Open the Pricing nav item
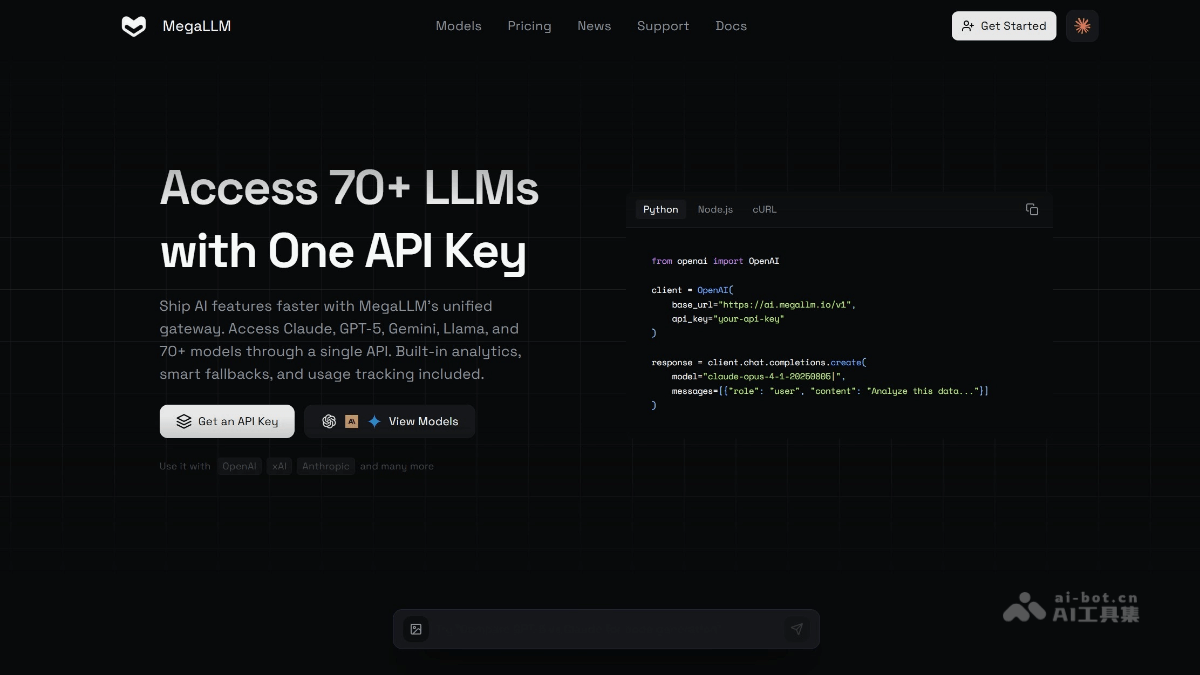Screen dimensions: 1200x675 tap(529, 26)
